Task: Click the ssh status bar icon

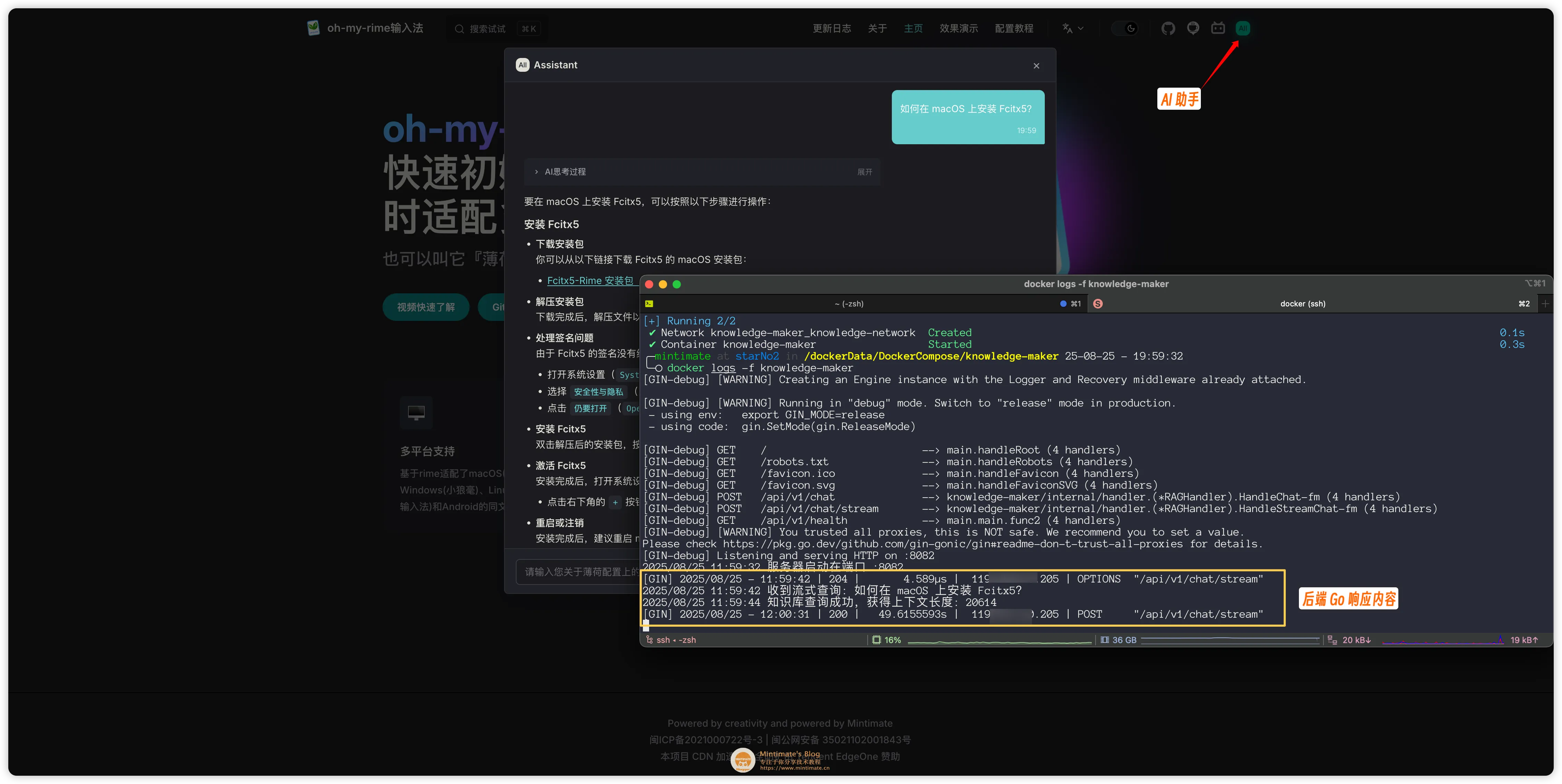Action: (649, 639)
